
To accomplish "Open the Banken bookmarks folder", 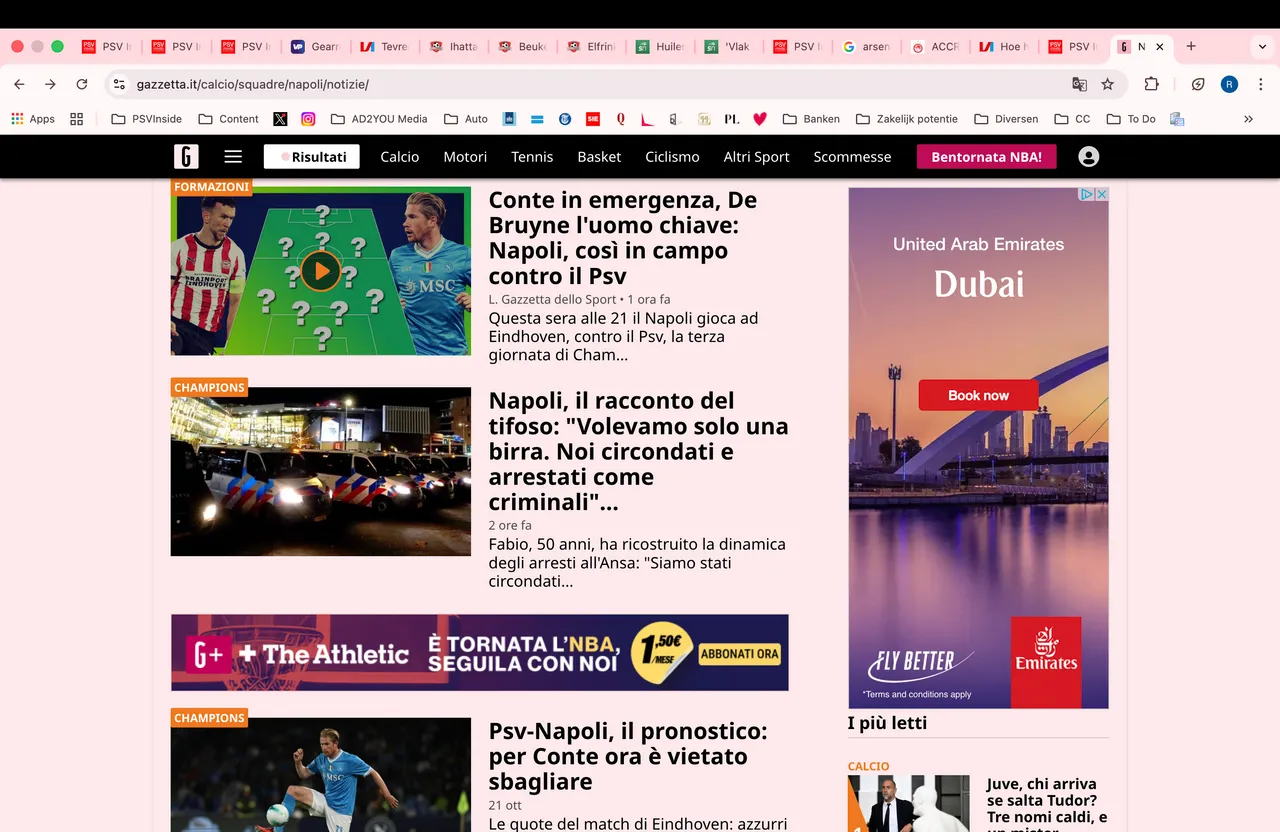I will [x=811, y=119].
